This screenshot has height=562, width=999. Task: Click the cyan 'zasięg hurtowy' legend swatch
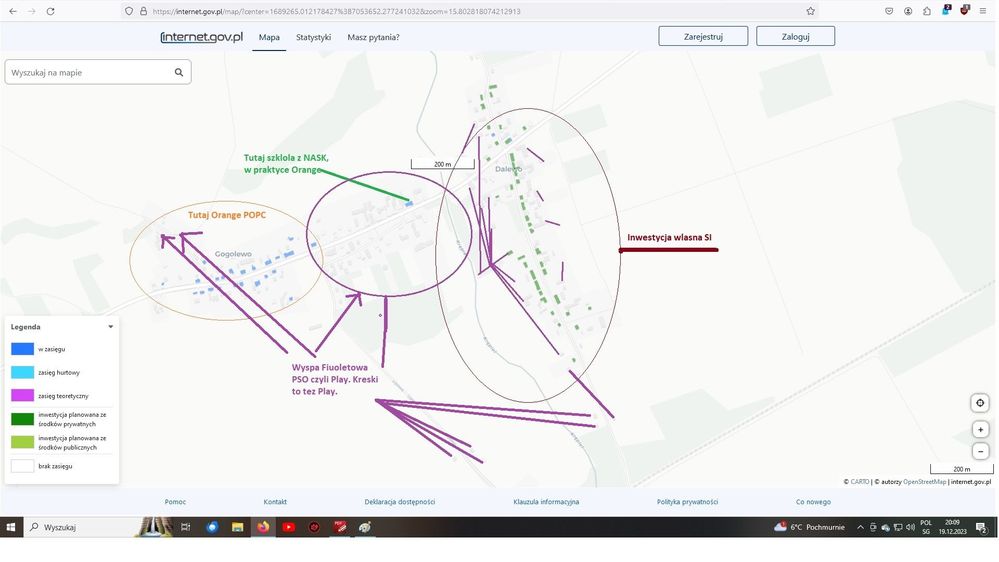(x=22, y=372)
